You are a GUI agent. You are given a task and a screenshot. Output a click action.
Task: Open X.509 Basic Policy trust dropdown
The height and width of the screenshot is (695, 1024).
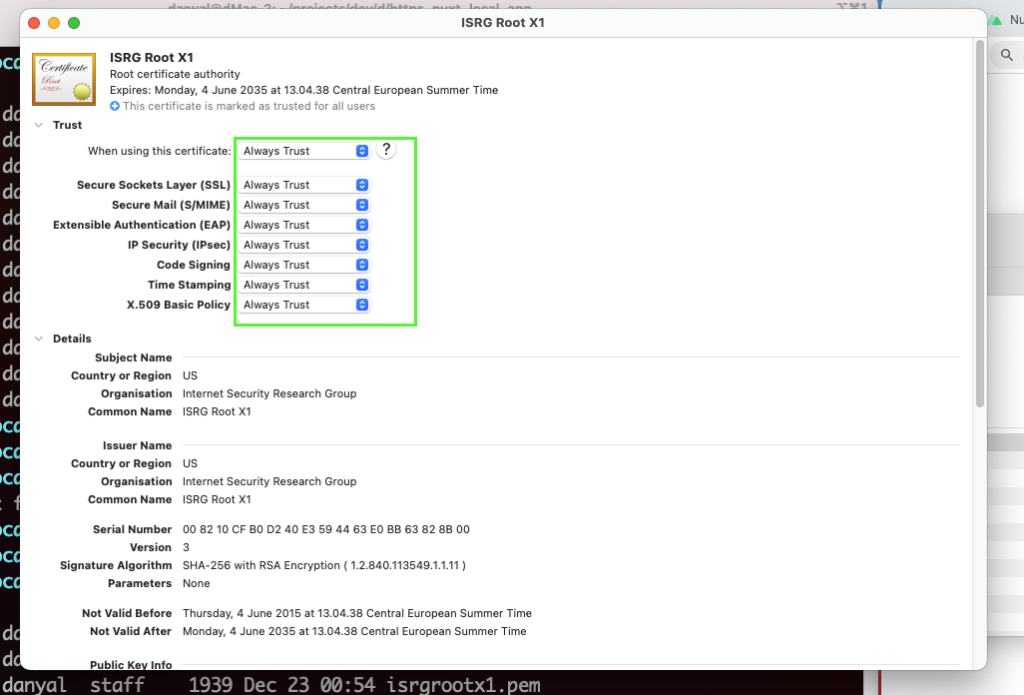point(304,305)
